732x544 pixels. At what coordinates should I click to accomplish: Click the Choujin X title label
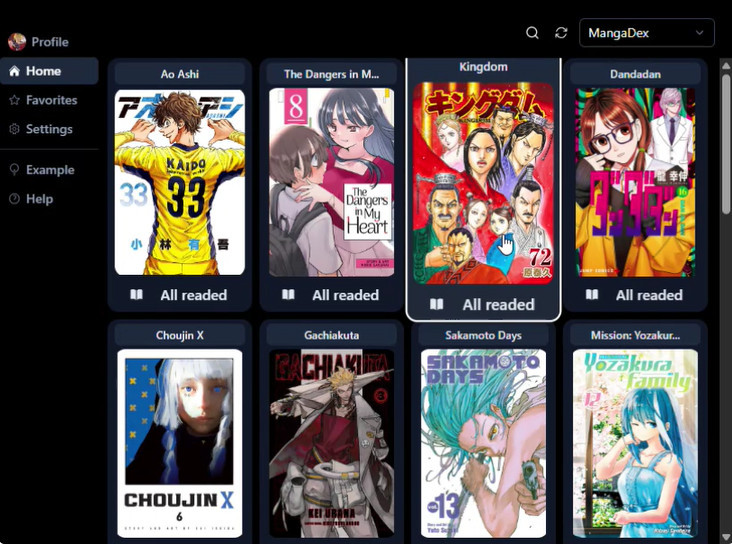pos(180,335)
